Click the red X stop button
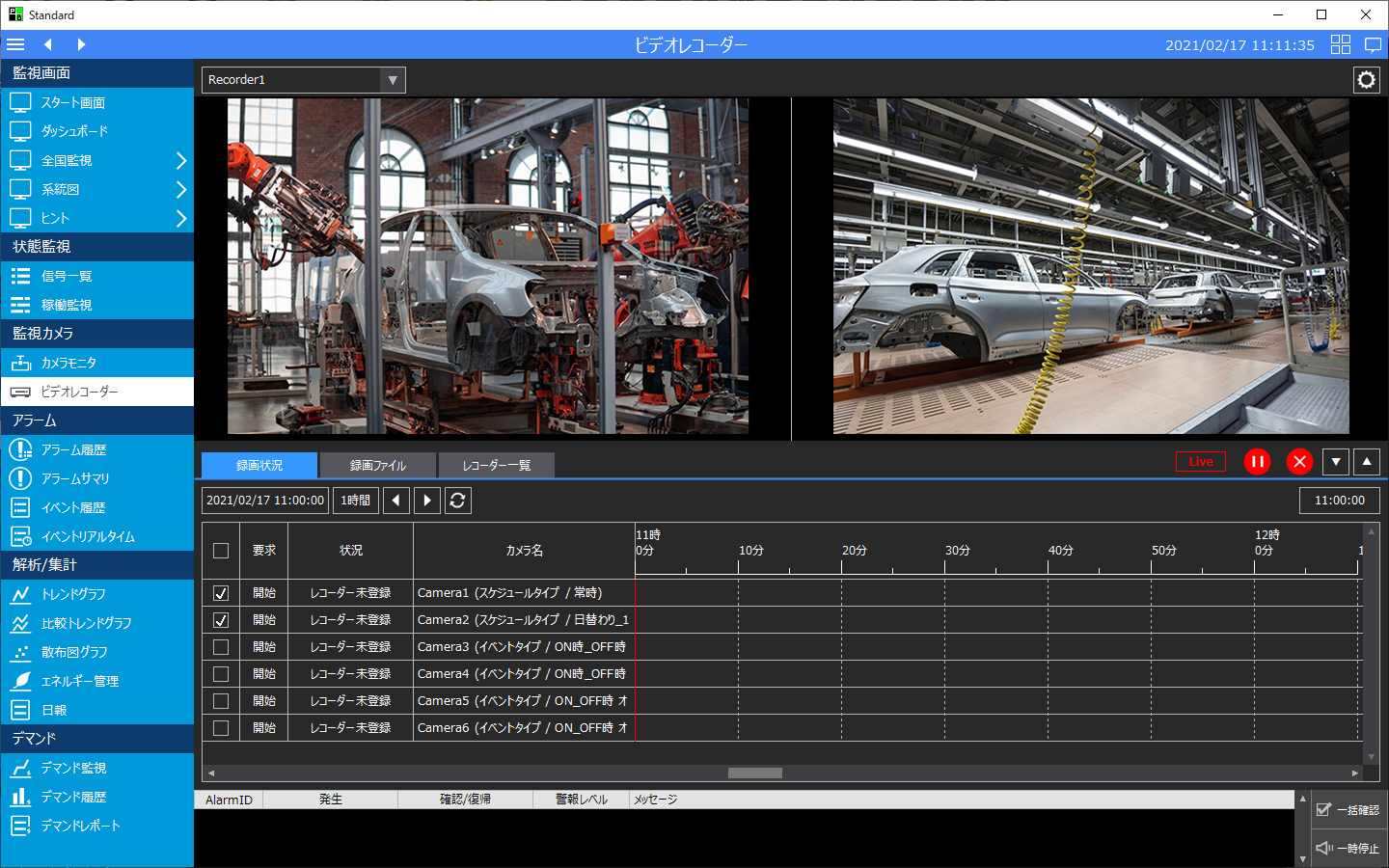This screenshot has width=1389, height=868. click(x=1299, y=462)
